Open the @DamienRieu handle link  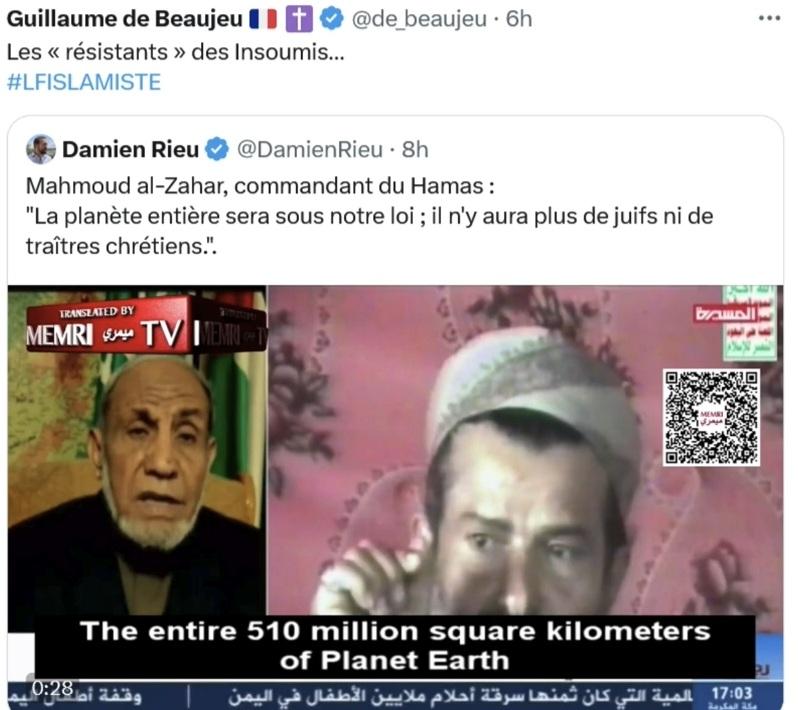coord(310,150)
